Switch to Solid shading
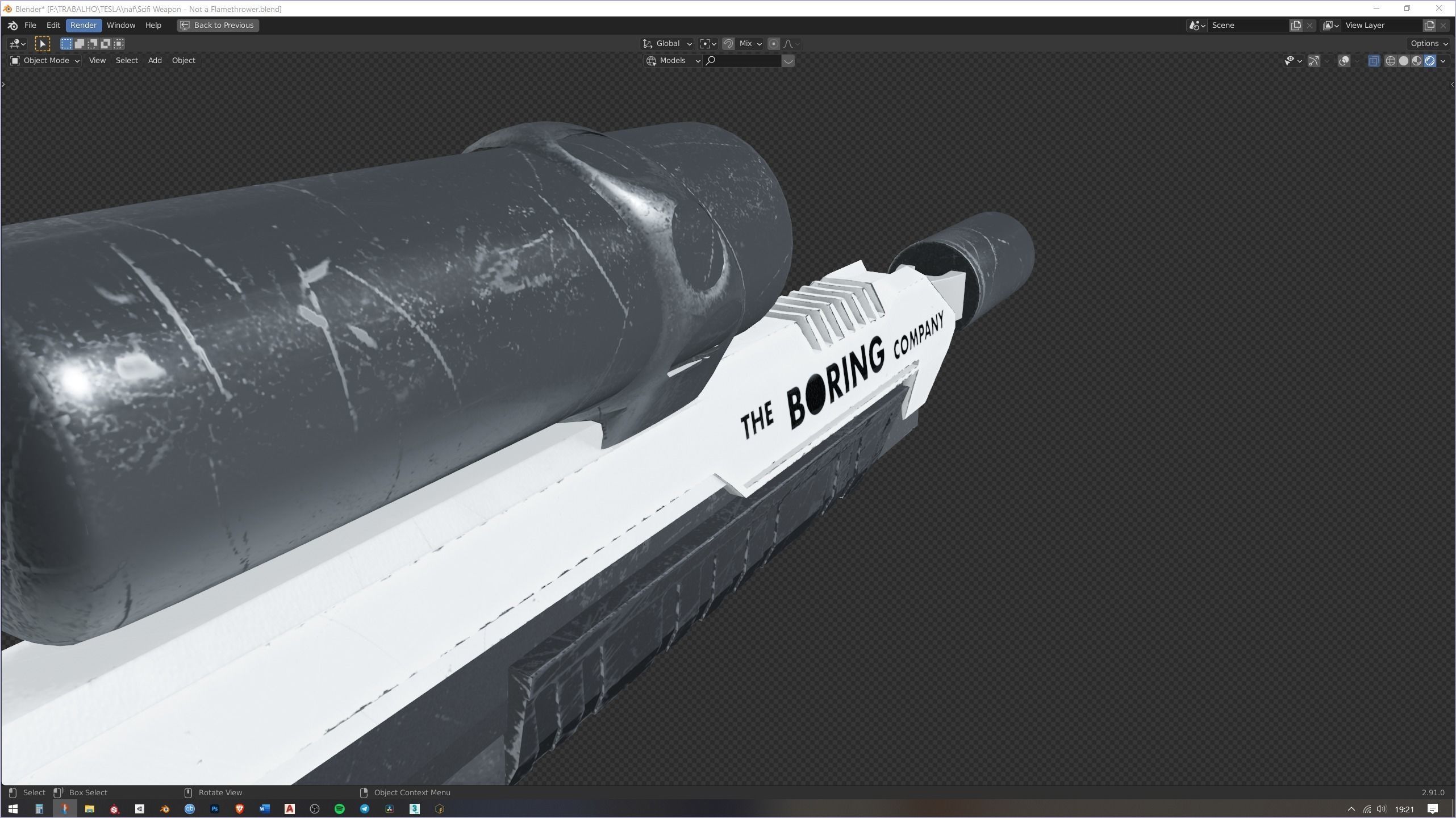The height and width of the screenshot is (818, 1456). coord(1403,61)
